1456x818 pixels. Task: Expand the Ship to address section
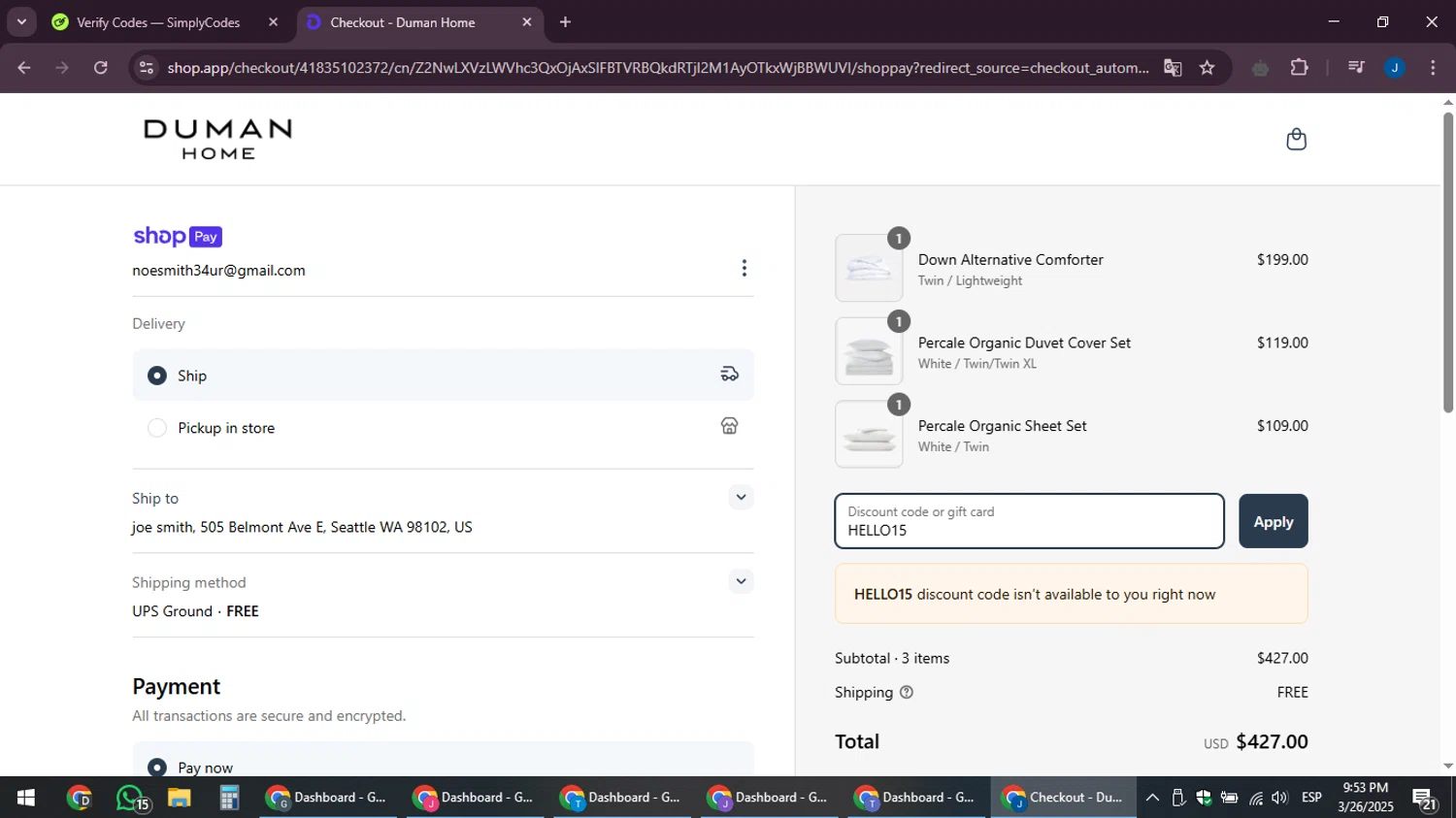(741, 498)
